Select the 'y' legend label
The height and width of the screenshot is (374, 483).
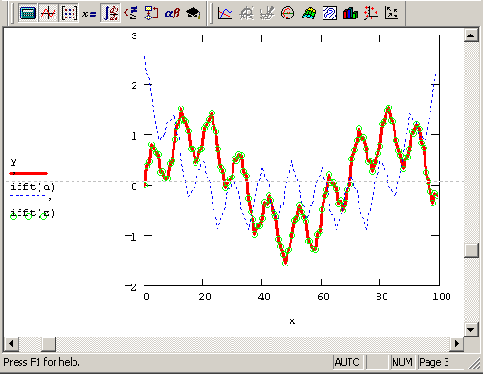click(x=13, y=162)
